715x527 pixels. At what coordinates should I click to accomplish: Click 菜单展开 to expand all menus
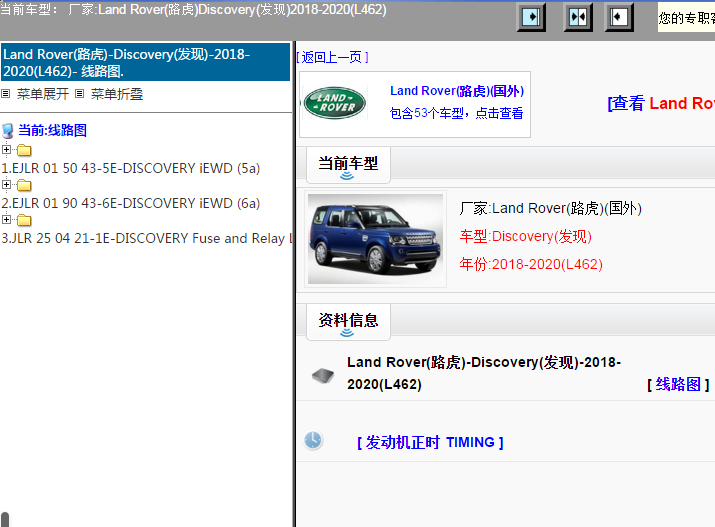point(43,94)
